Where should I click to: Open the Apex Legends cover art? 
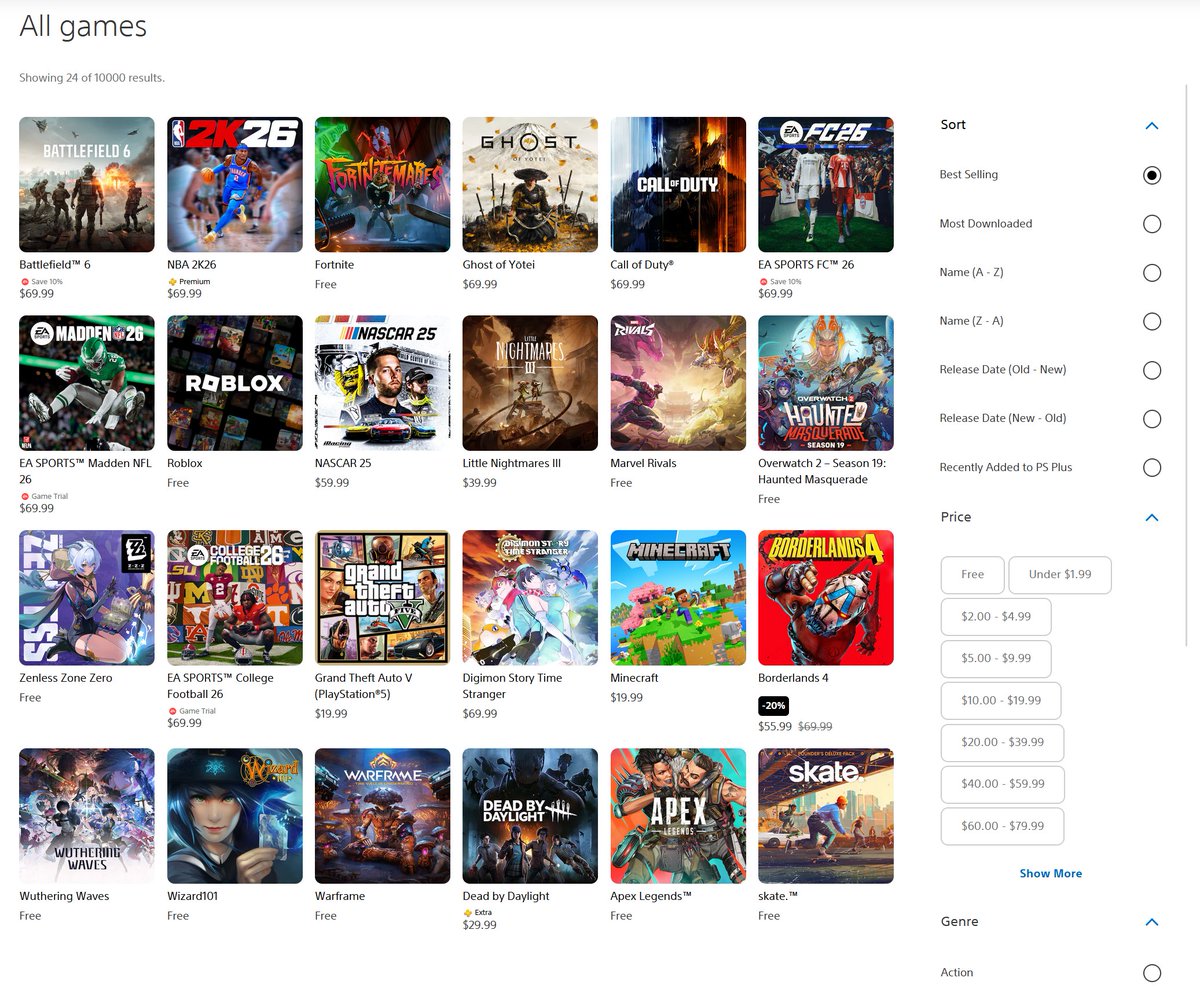679,816
